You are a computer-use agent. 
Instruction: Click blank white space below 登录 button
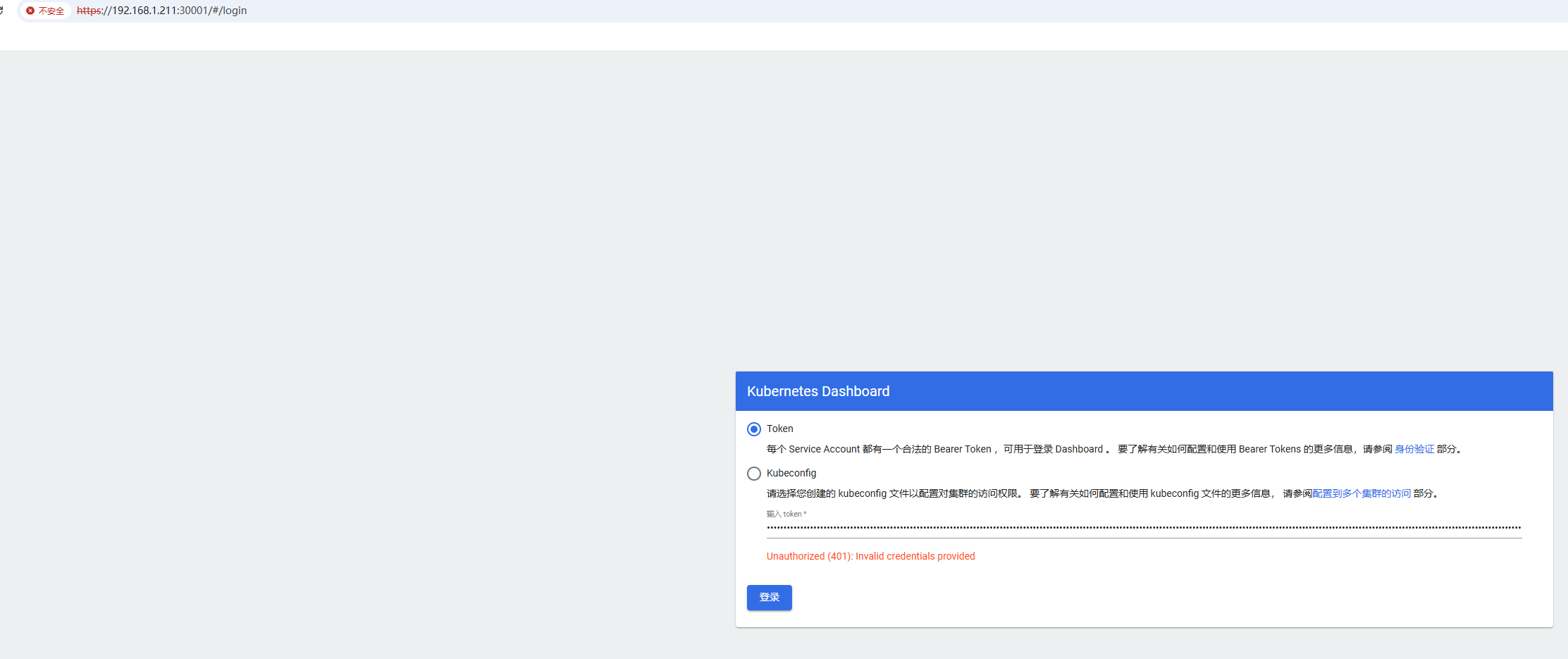tap(1128, 618)
